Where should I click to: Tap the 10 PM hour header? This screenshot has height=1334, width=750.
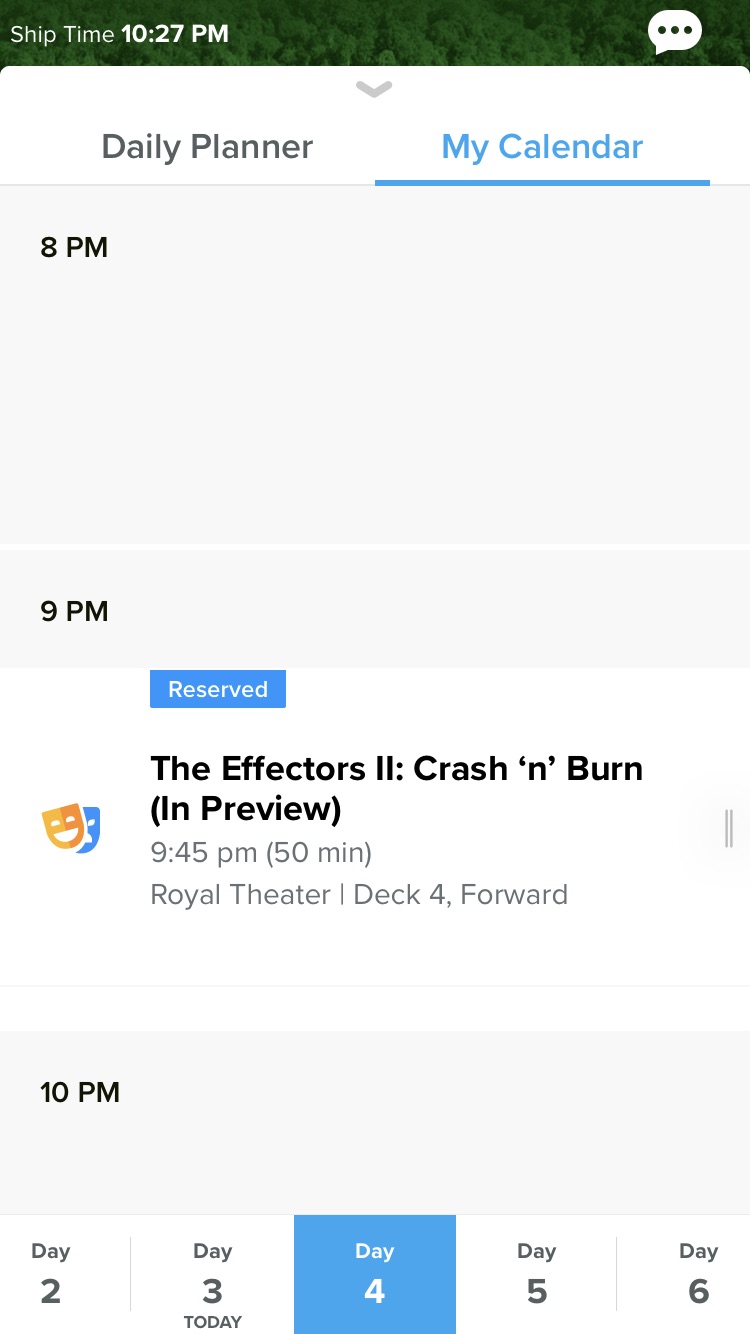[x=80, y=1092]
